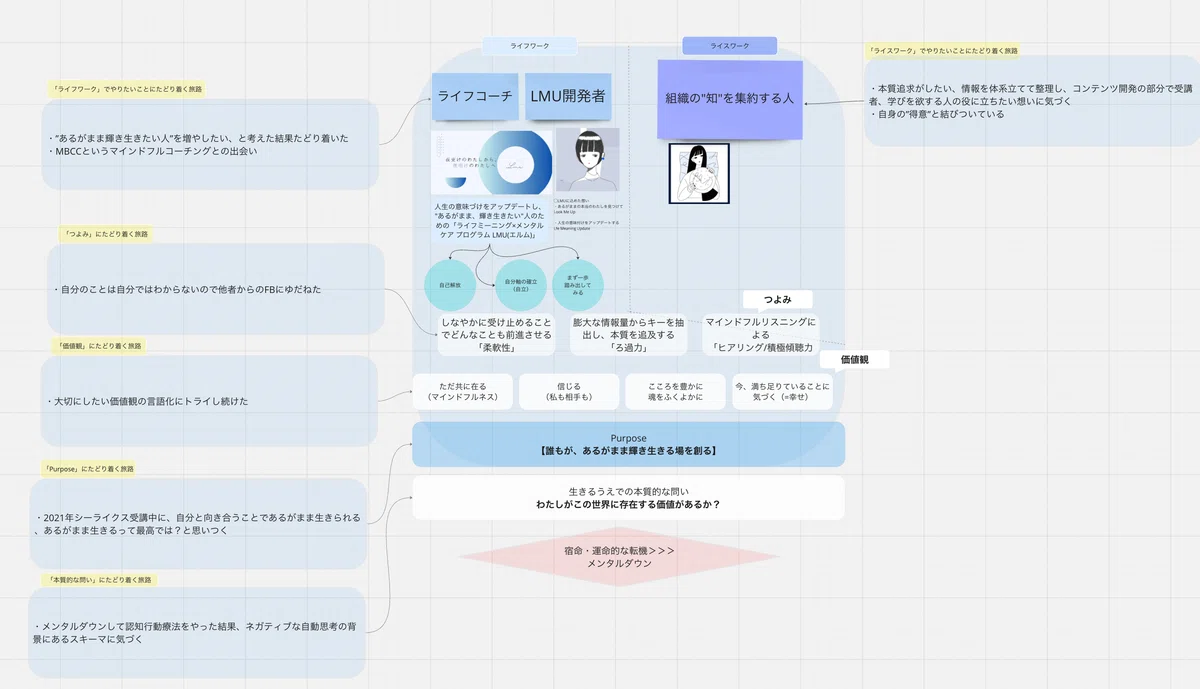The width and height of the screenshot is (1200, 689).
Task: Click the ライフコーチ sticky note
Action: 475,97
